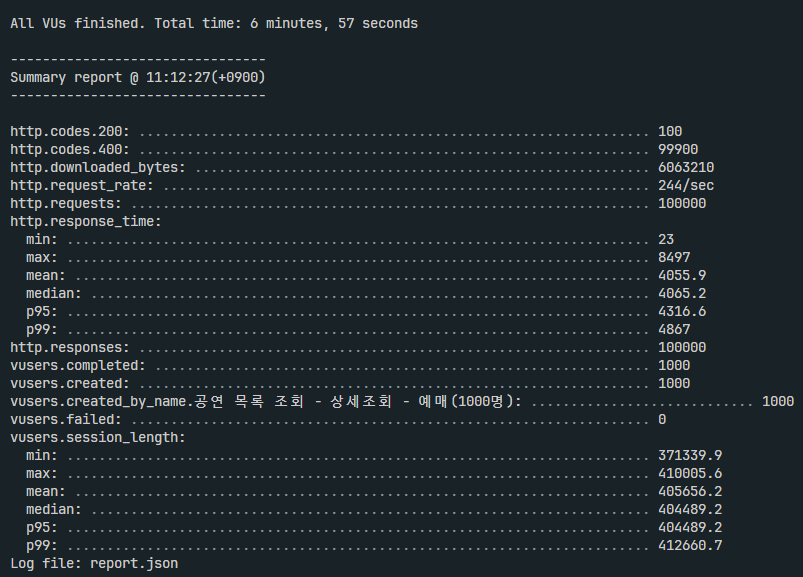The width and height of the screenshot is (803, 577).
Task: Click the http.codes.400 label
Action: 70,149
